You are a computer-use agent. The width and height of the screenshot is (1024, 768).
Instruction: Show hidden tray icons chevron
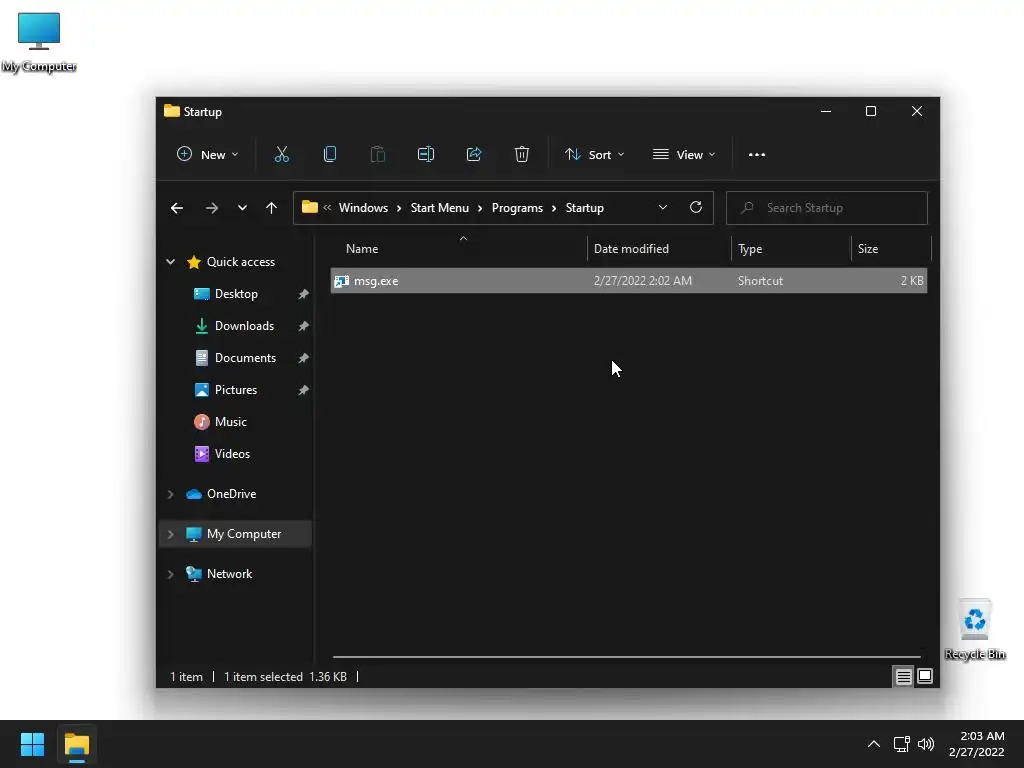[874, 744]
